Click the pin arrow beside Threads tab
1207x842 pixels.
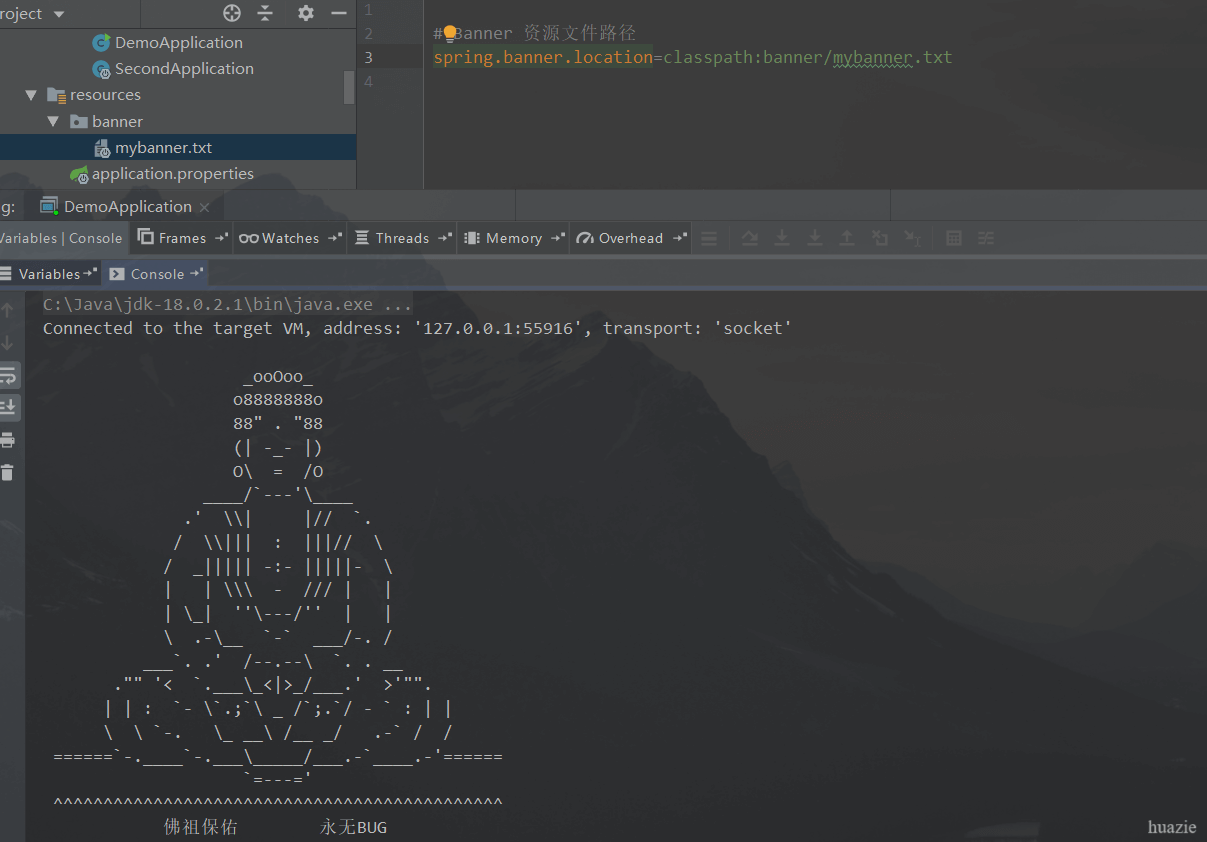[x=444, y=238]
